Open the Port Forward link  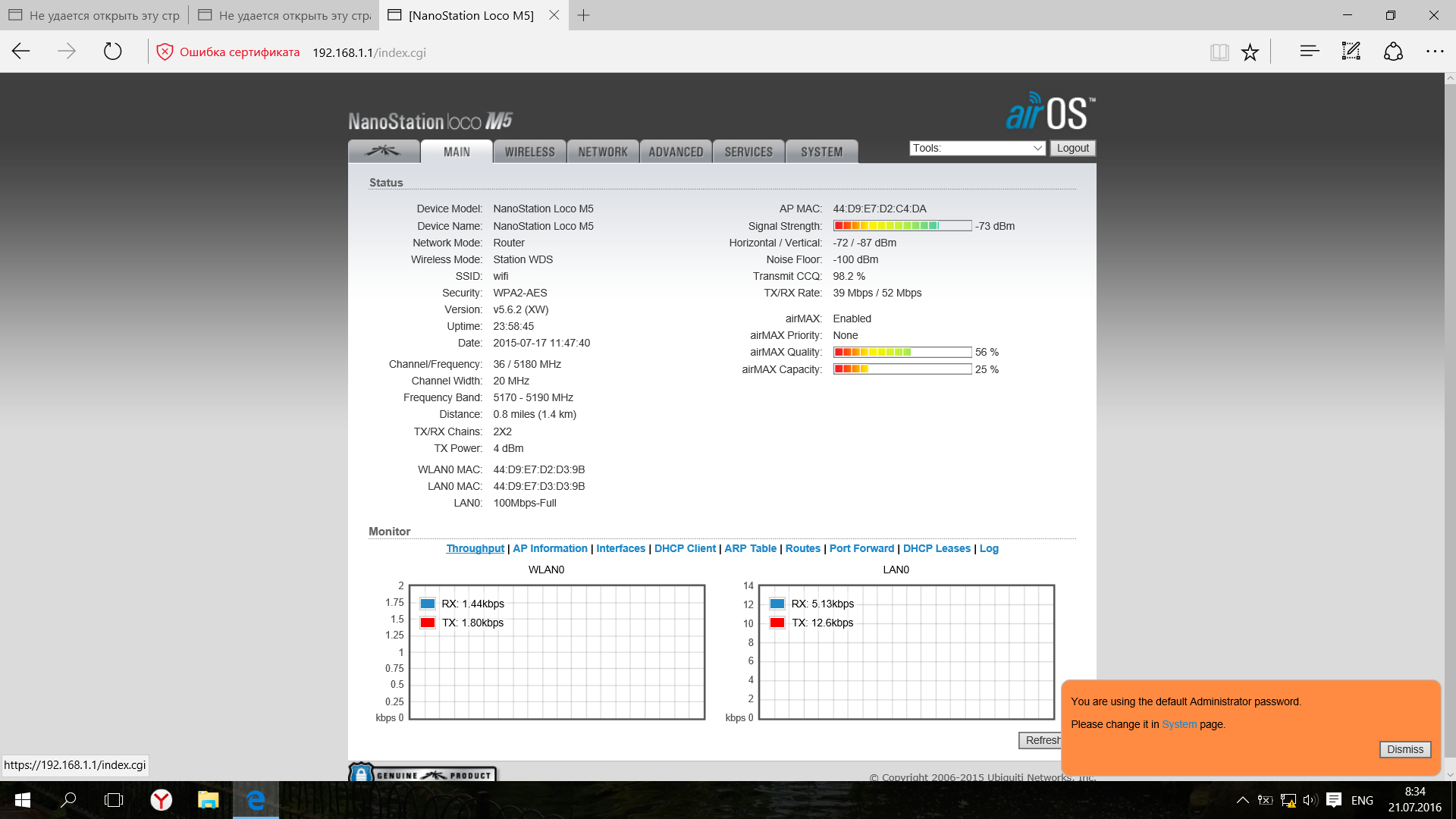[861, 548]
